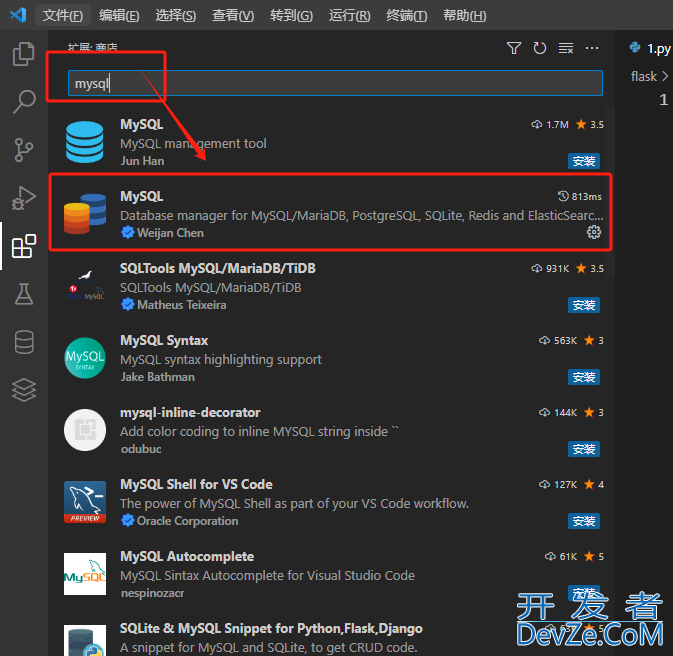Open manage gear for Weijan Chen MySQL
The image size is (673, 656).
pyautogui.click(x=594, y=232)
